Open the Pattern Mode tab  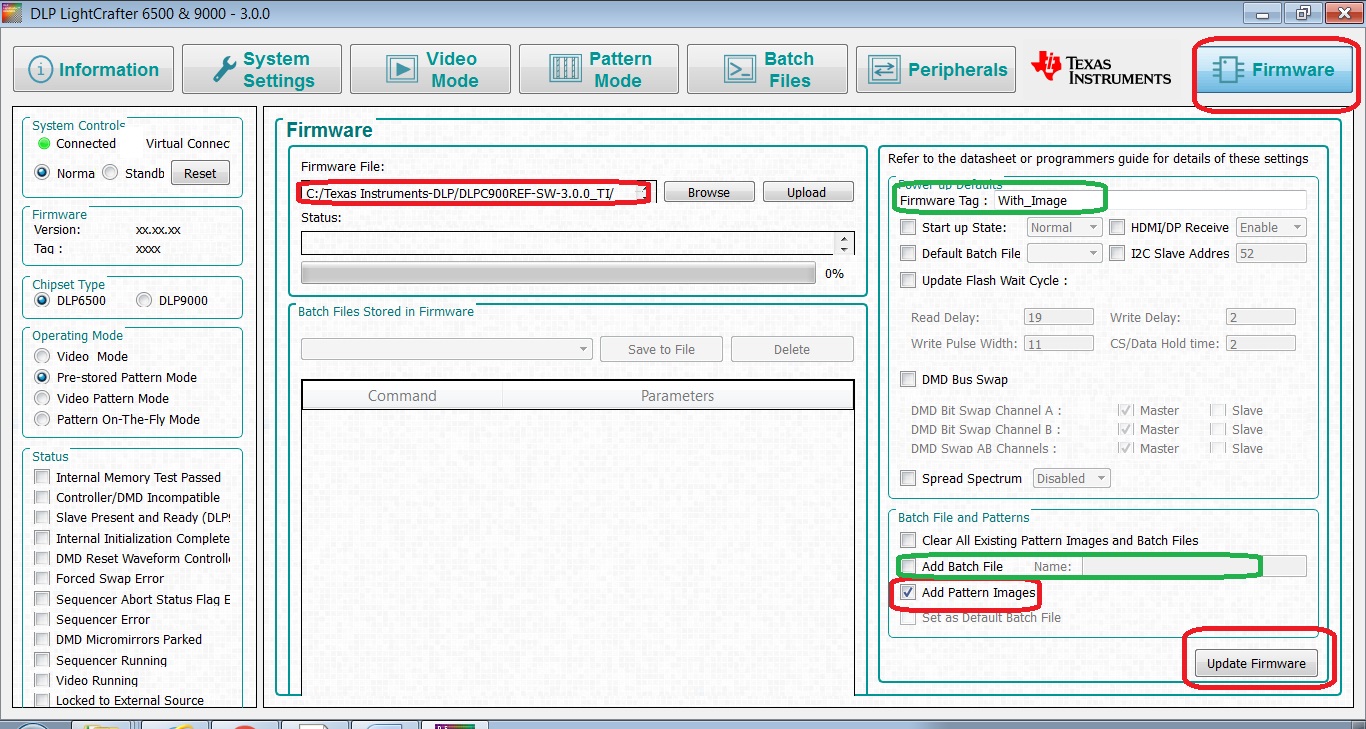pyautogui.click(x=599, y=70)
